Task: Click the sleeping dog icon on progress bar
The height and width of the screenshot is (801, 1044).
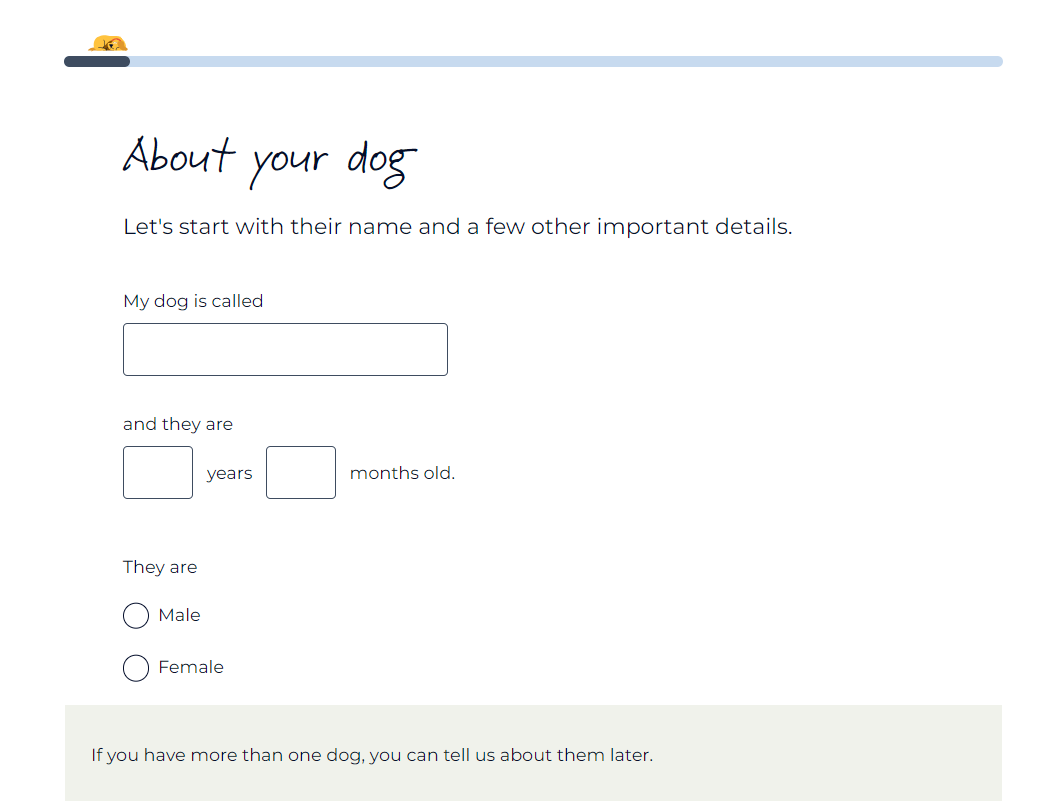Action: point(108,44)
